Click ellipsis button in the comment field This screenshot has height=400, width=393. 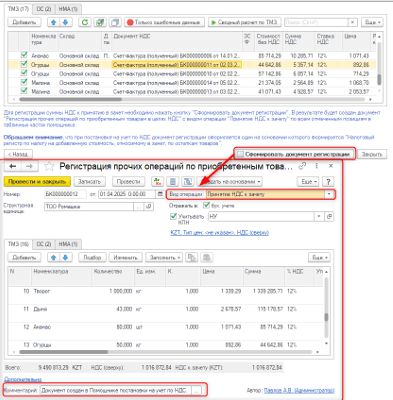197,390
